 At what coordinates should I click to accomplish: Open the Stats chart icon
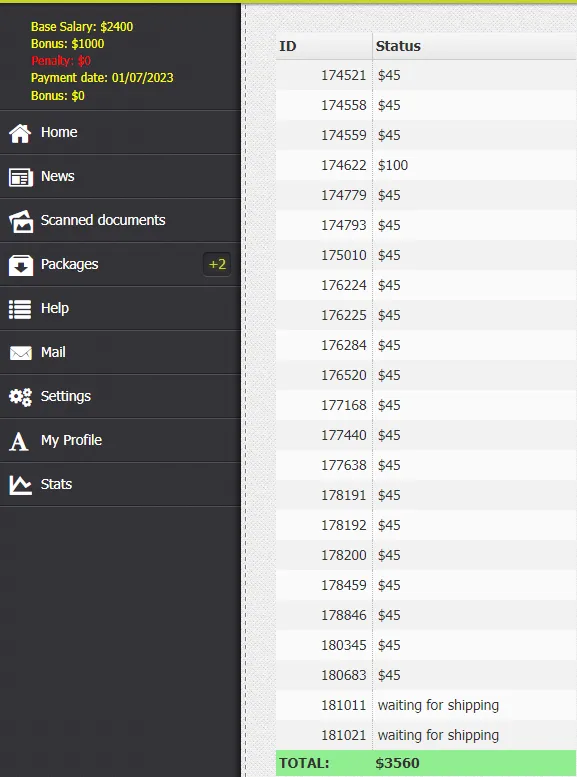point(20,485)
